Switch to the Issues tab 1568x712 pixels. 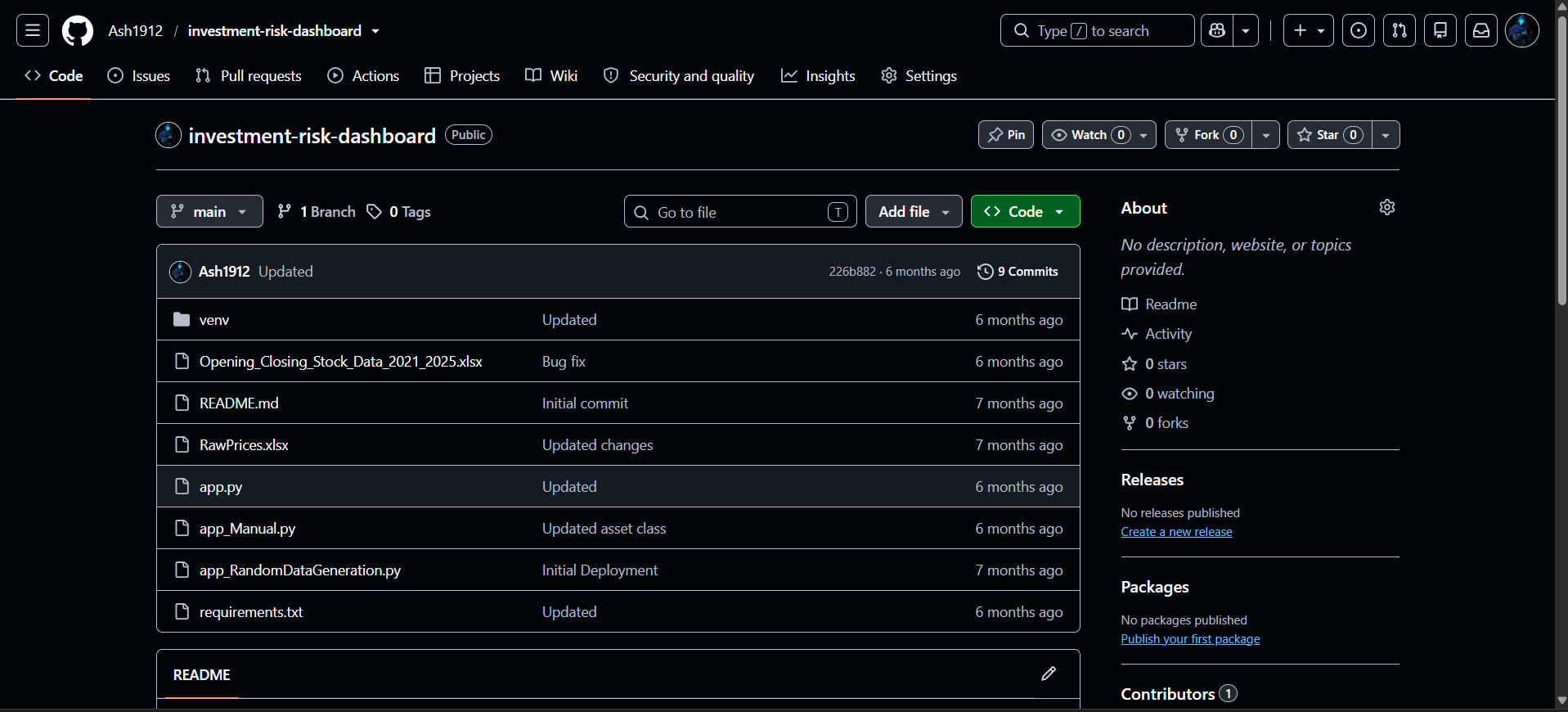[139, 75]
